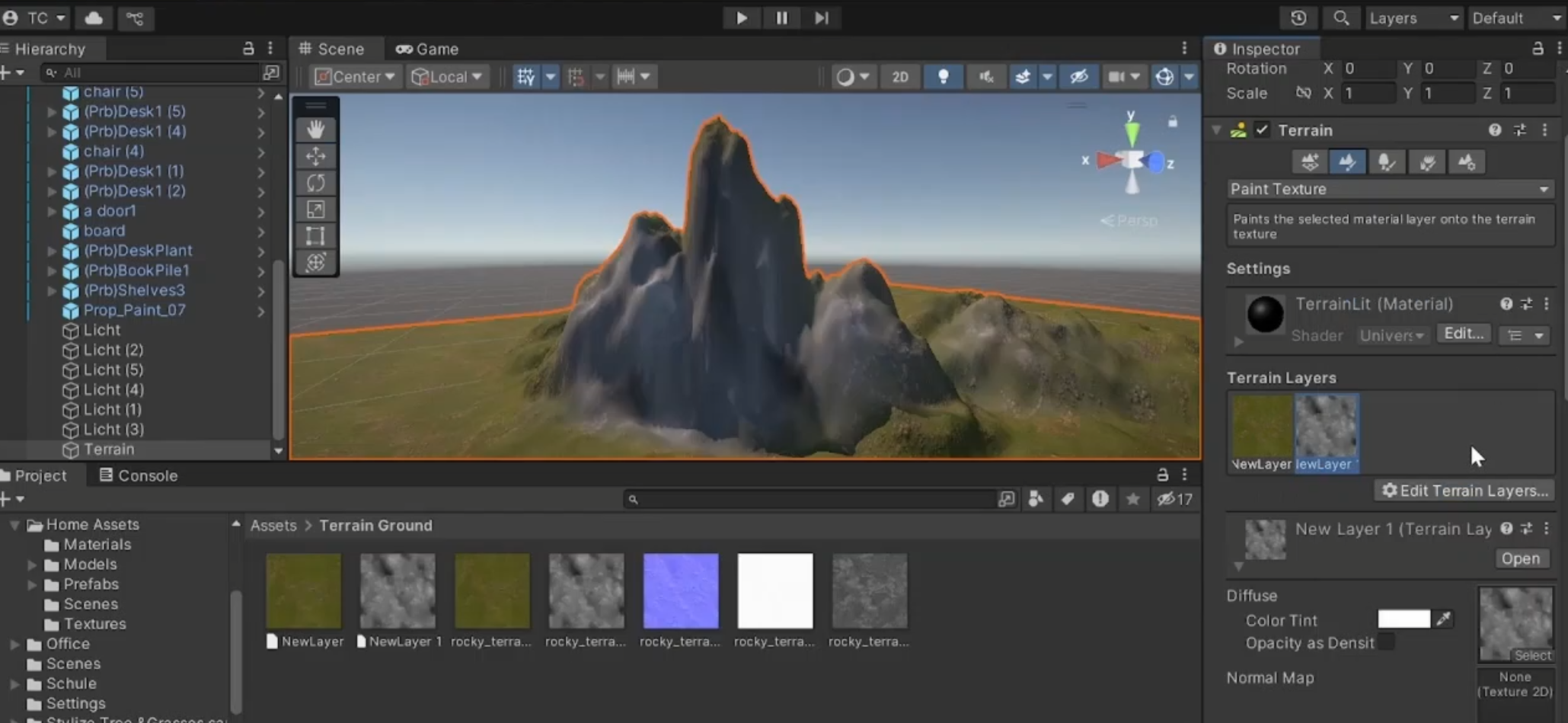Expand the (Prb)Shelves3 hierarchy item
Screen dimensions: 1568x723
[50, 290]
